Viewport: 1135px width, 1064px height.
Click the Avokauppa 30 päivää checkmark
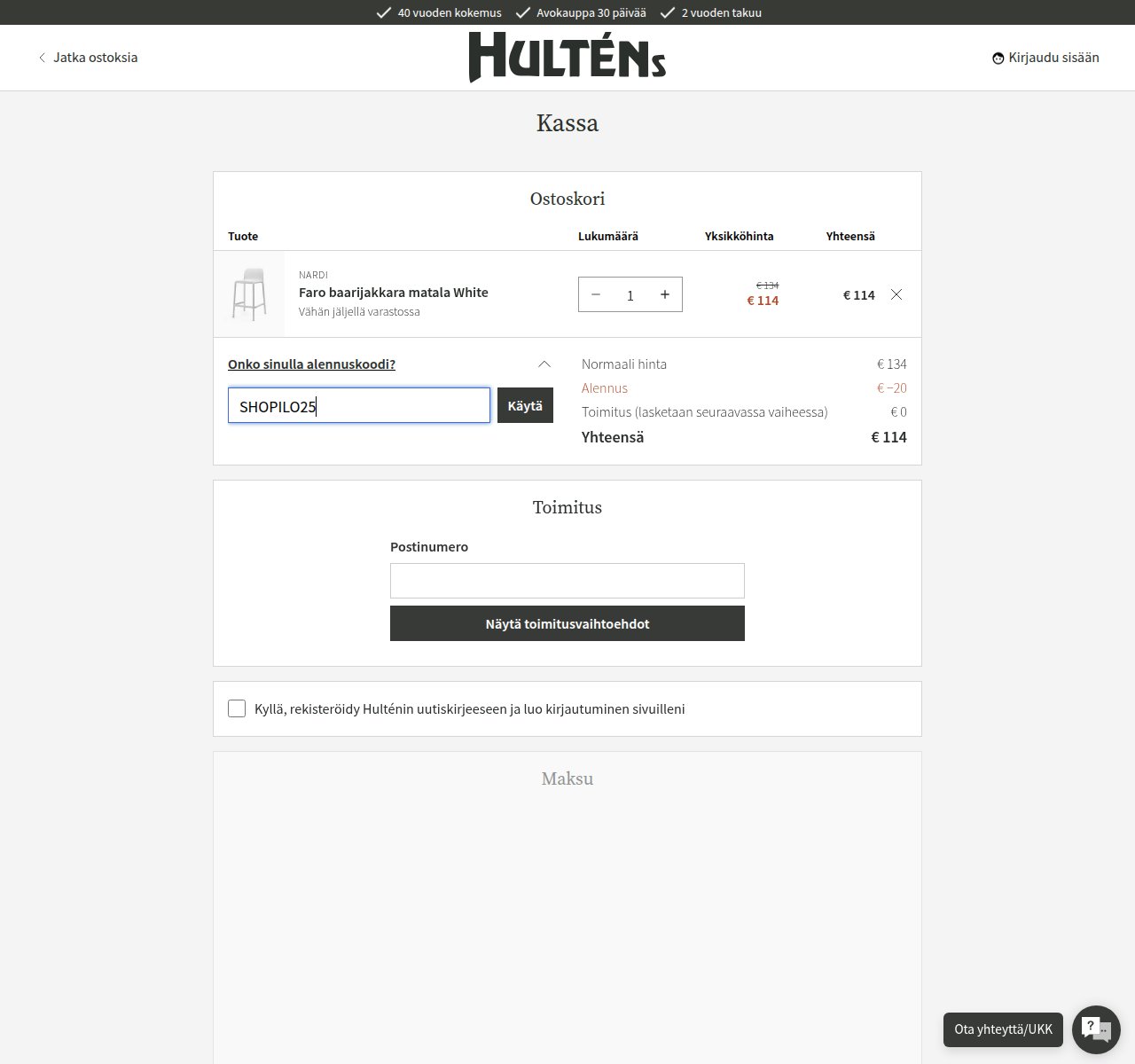coord(522,12)
